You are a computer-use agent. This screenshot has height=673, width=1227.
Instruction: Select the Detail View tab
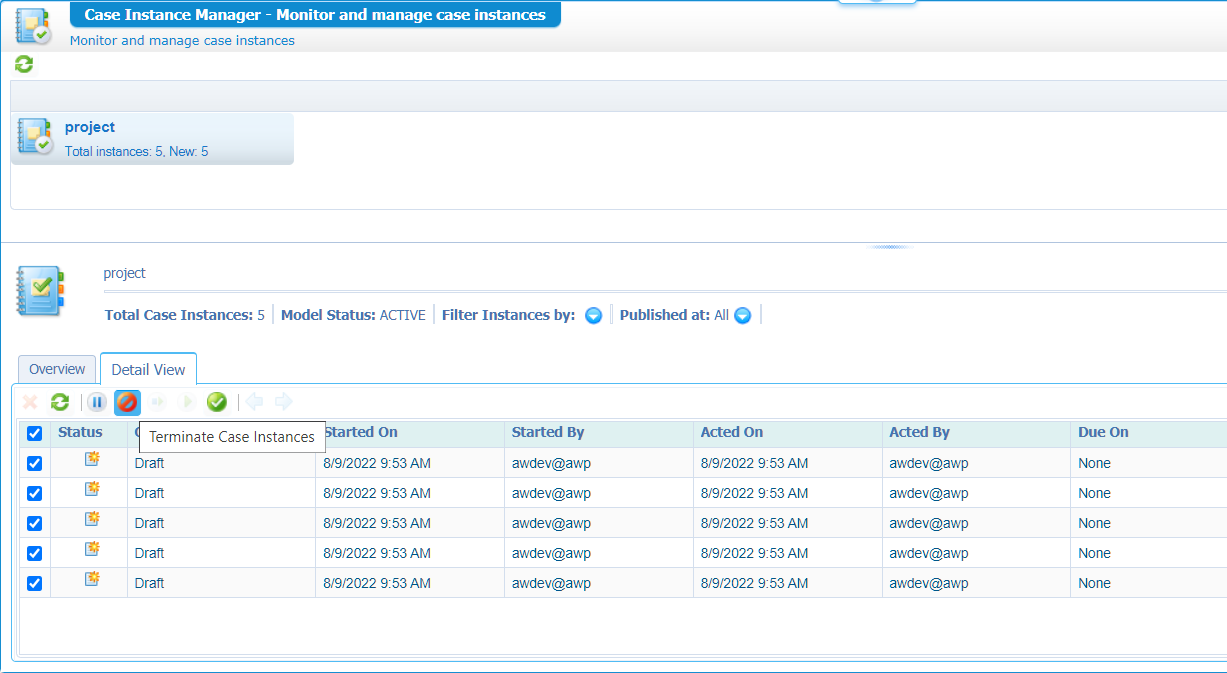pyautogui.click(x=148, y=370)
